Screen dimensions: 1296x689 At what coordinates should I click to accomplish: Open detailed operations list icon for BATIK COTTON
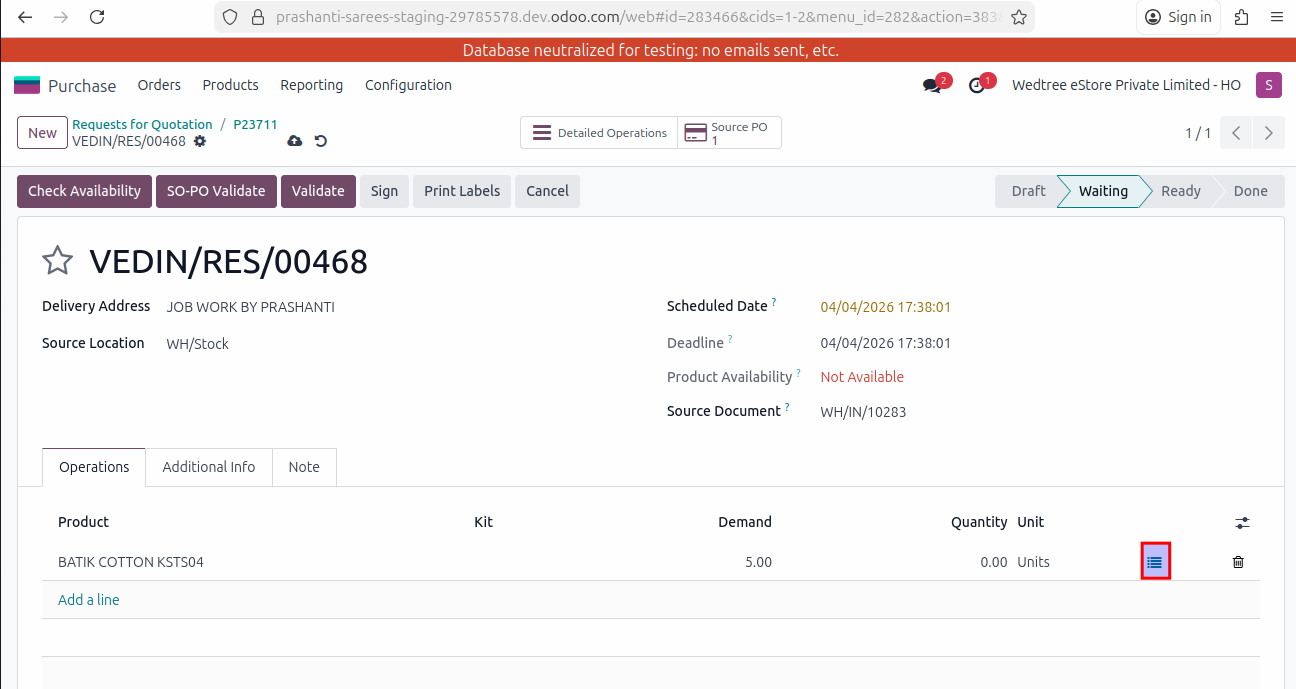click(1155, 562)
